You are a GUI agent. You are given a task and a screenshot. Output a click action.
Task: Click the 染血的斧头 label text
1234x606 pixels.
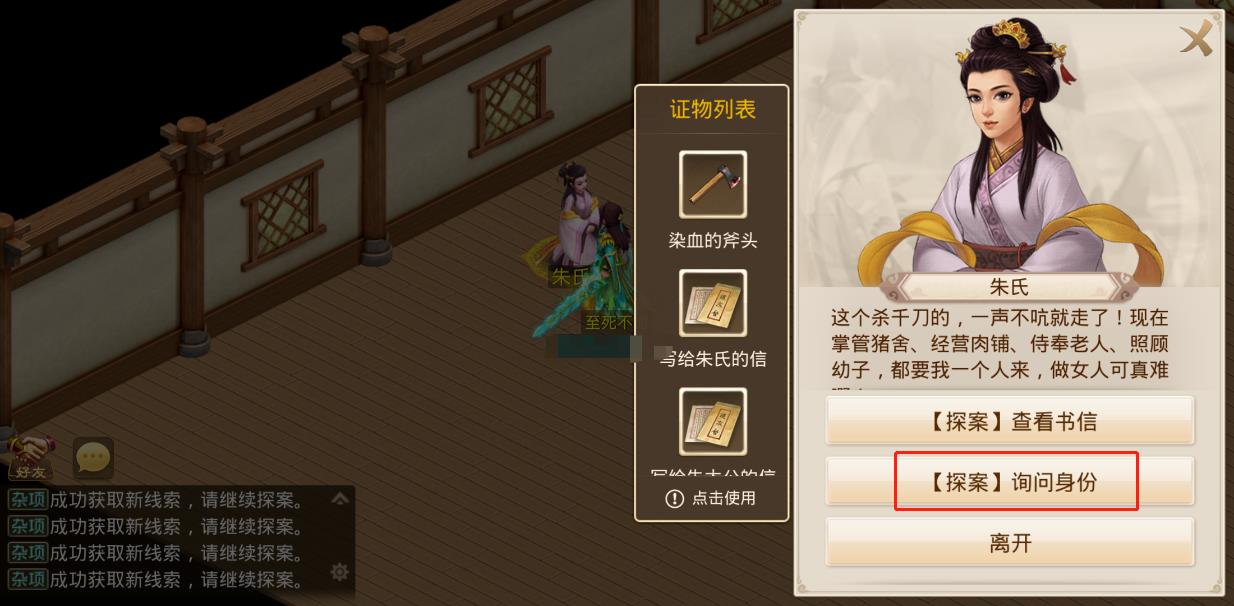[x=713, y=241]
